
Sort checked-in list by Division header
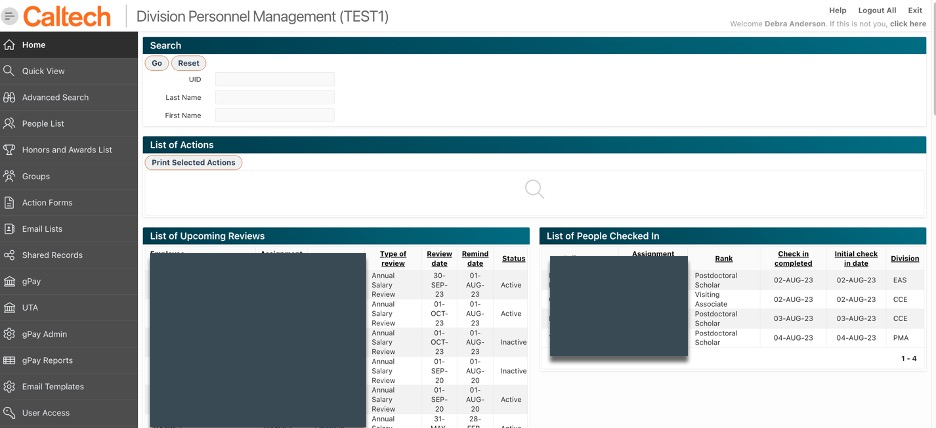[904, 258]
